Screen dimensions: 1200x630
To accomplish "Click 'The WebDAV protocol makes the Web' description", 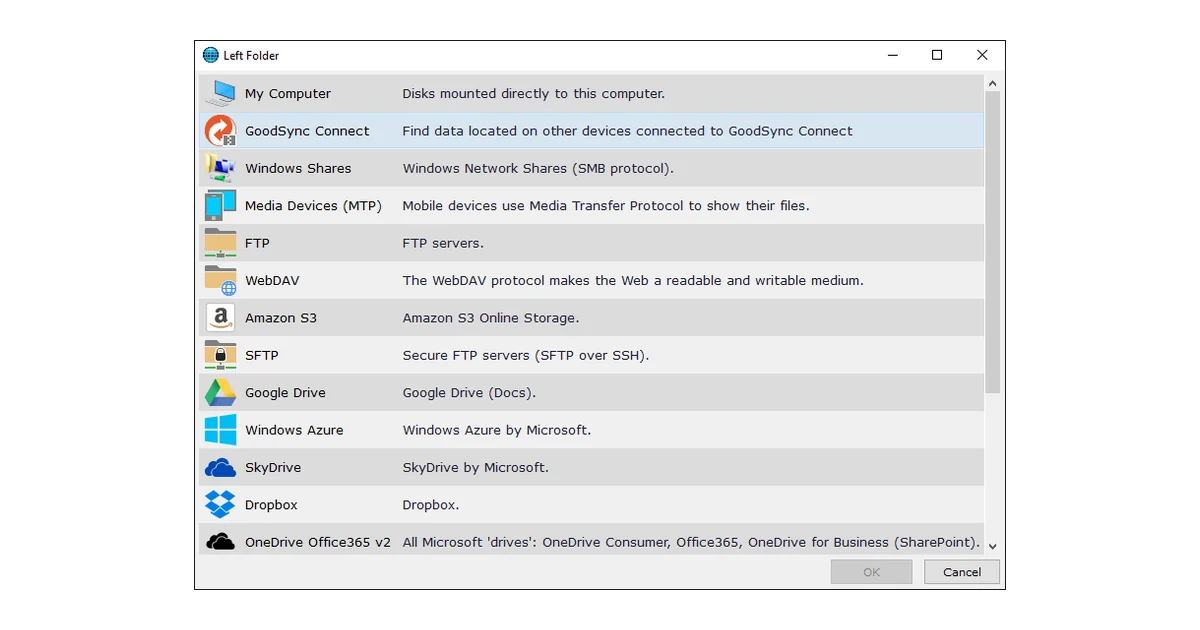I will coord(633,280).
